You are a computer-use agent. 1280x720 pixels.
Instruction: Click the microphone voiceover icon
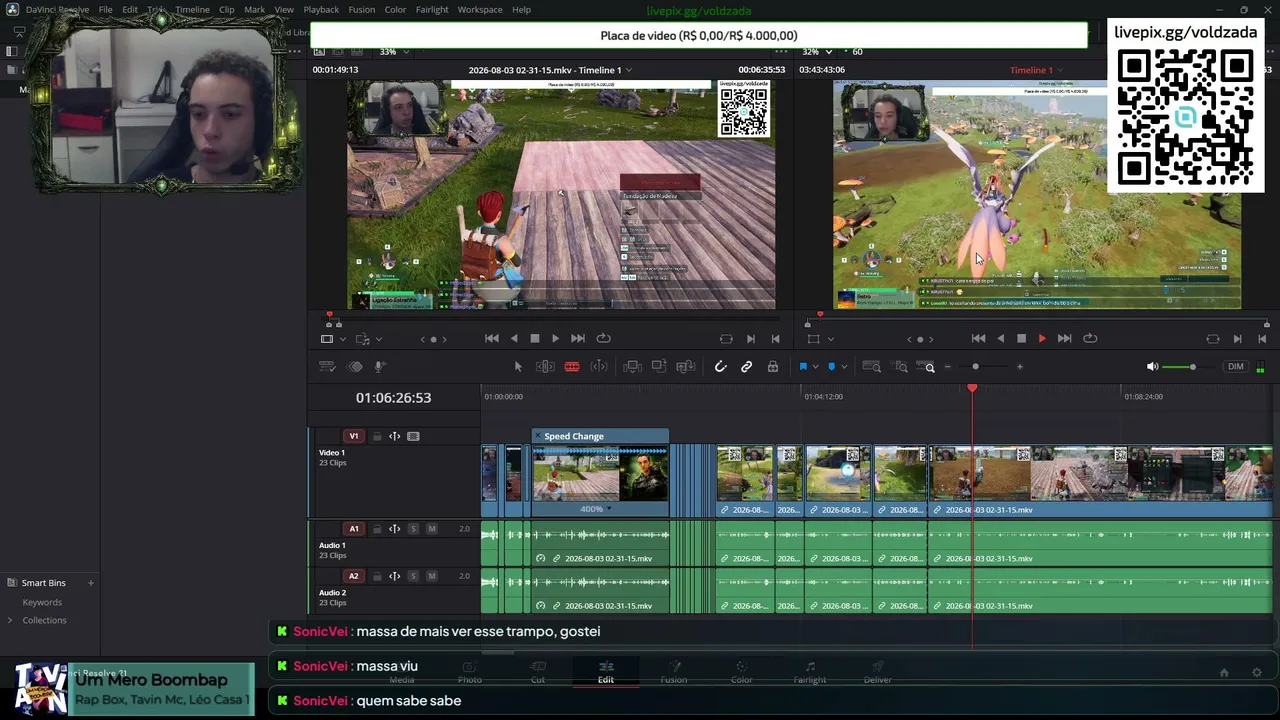click(380, 367)
